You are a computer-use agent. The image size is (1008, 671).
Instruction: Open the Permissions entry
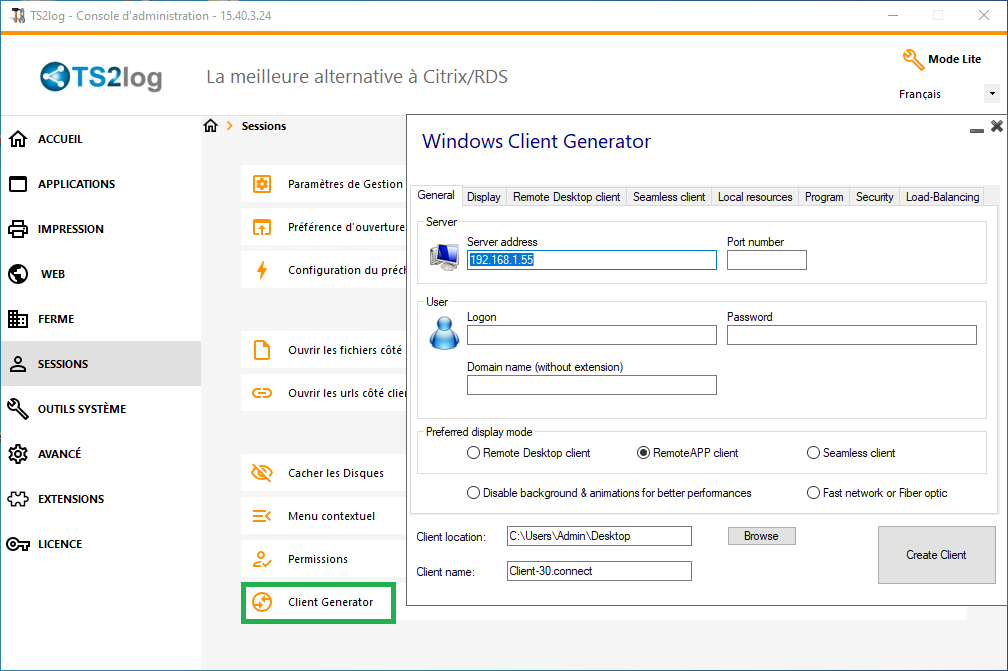tap(323, 559)
